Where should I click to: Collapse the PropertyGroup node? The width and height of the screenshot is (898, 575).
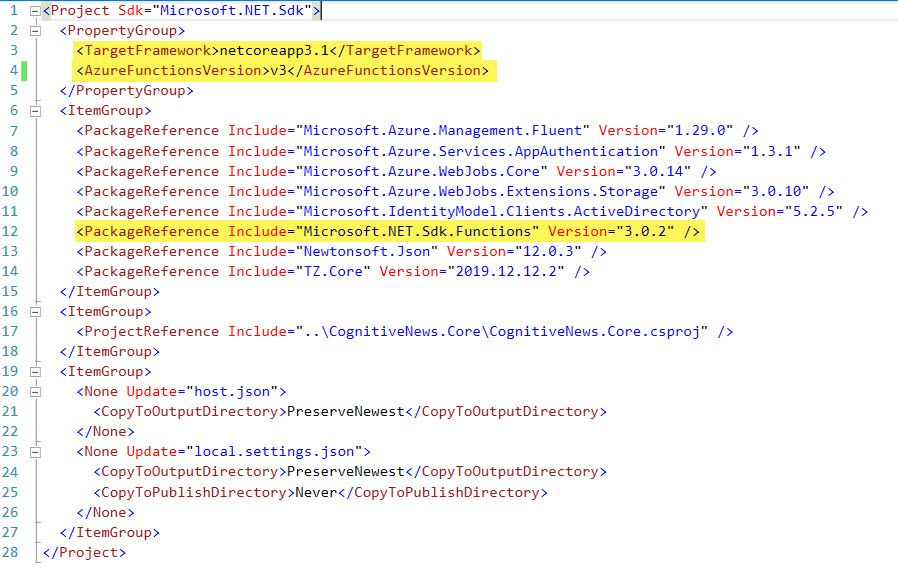coord(35,31)
